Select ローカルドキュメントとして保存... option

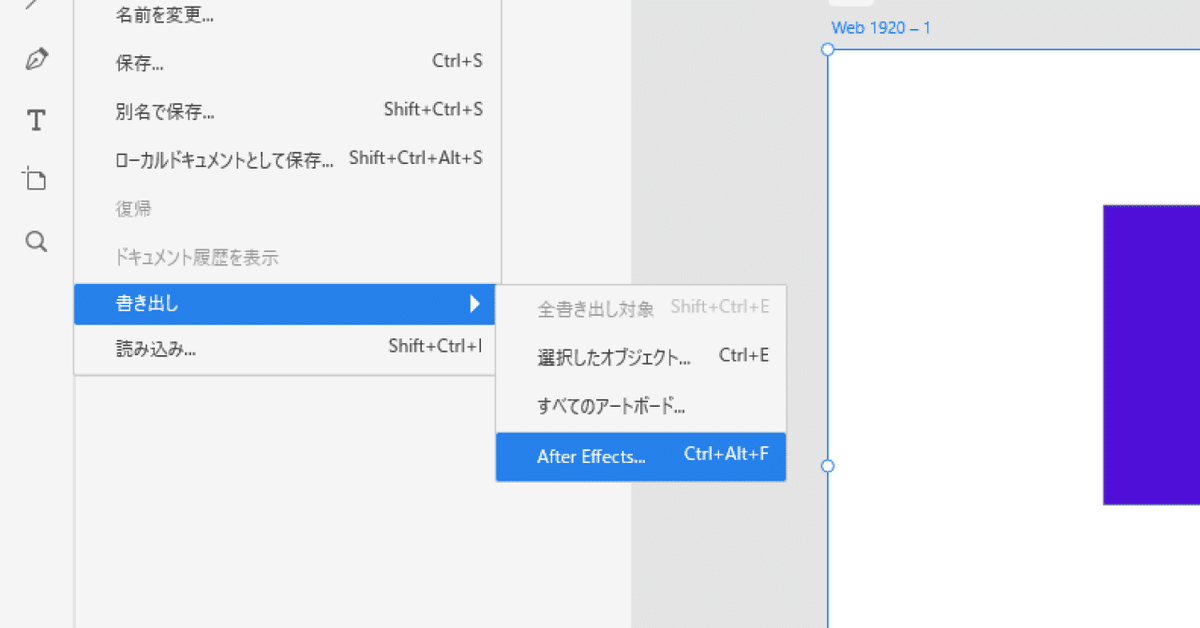pyautogui.click(x=288, y=158)
